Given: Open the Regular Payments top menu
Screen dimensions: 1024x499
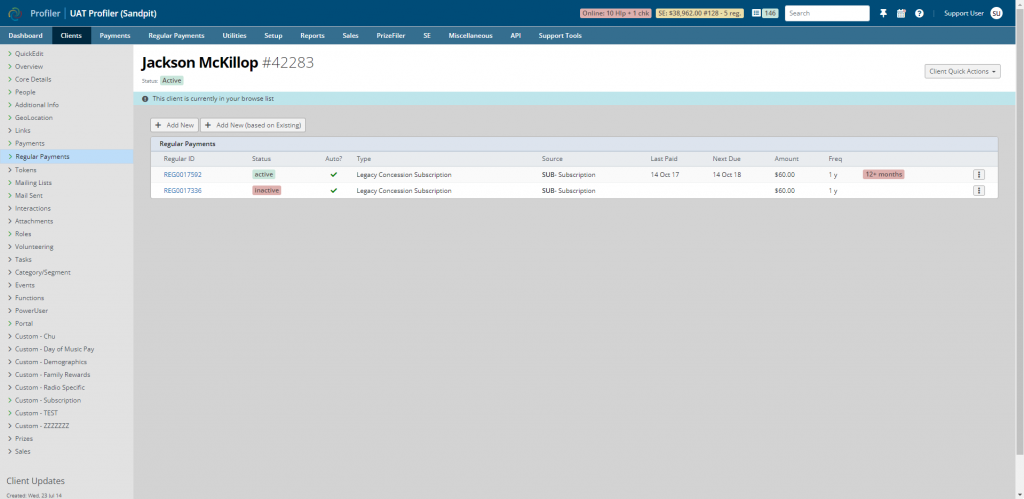Looking at the screenshot, I should tap(176, 35).
